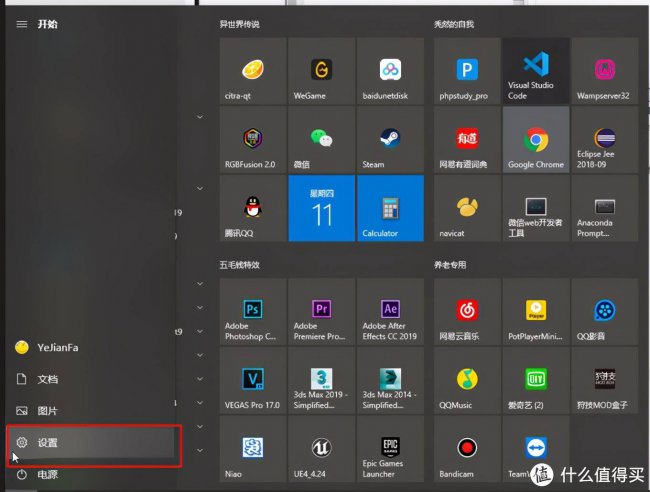
Task: Launch phpstudy_pro tile
Action: click(x=467, y=71)
